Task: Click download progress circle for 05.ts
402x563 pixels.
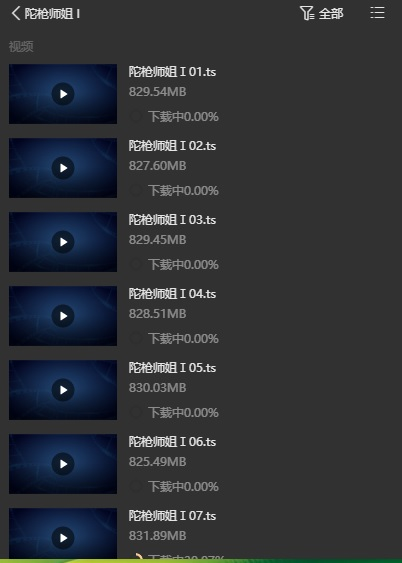Action: click(136, 412)
